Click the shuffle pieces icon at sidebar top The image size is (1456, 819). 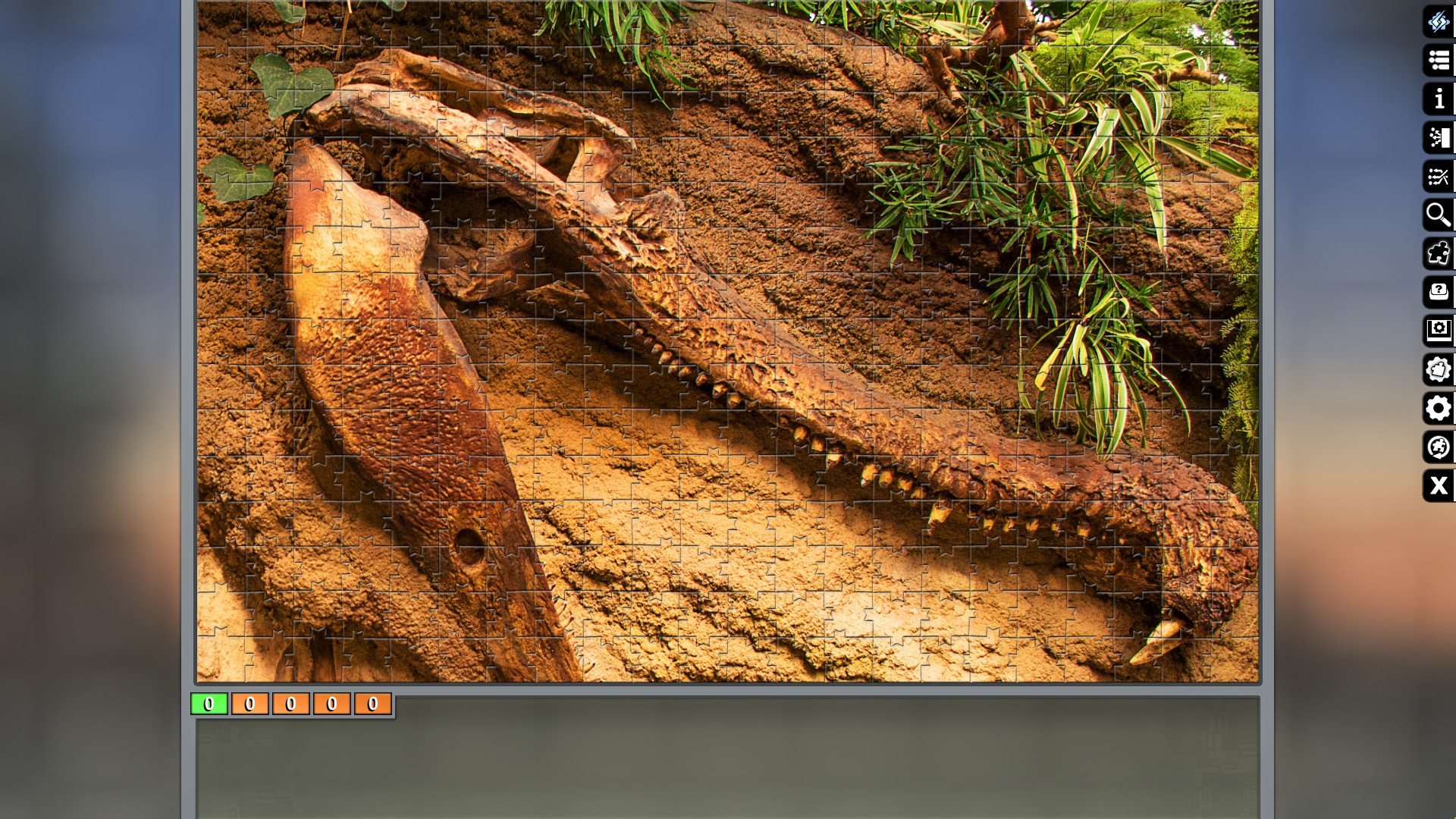tap(1439, 22)
